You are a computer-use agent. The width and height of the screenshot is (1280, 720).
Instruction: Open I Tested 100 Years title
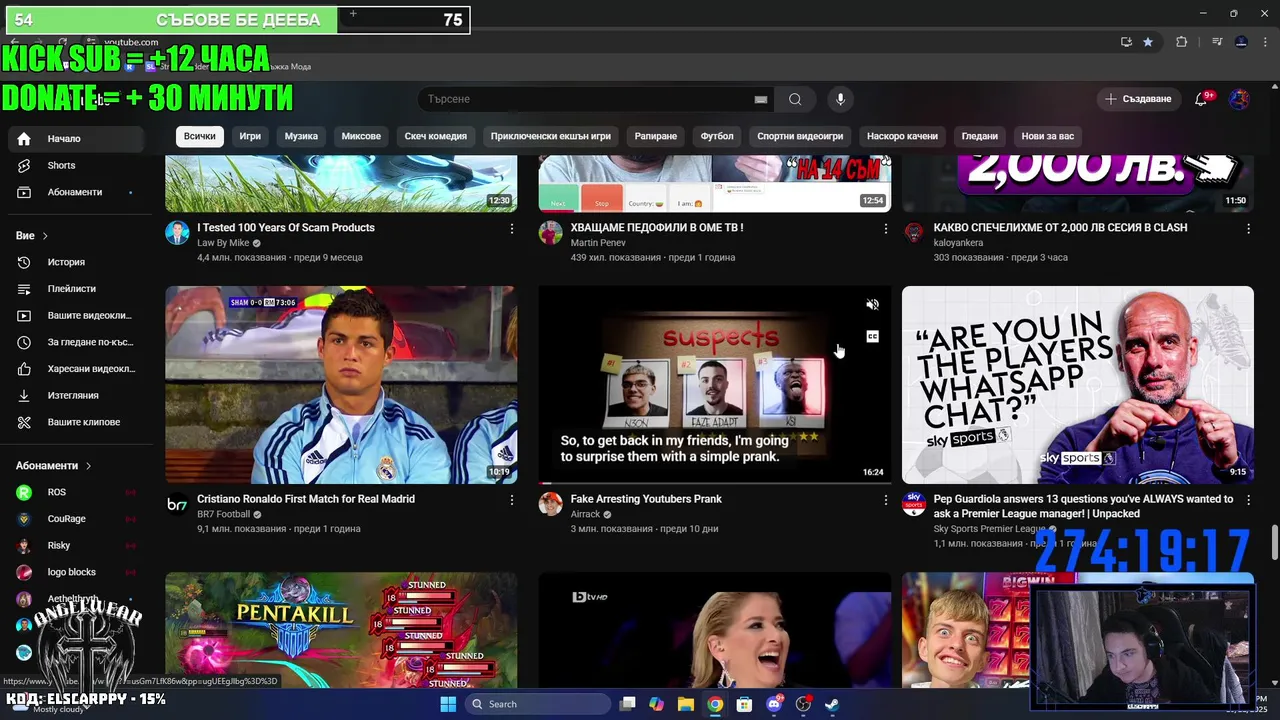pos(286,228)
